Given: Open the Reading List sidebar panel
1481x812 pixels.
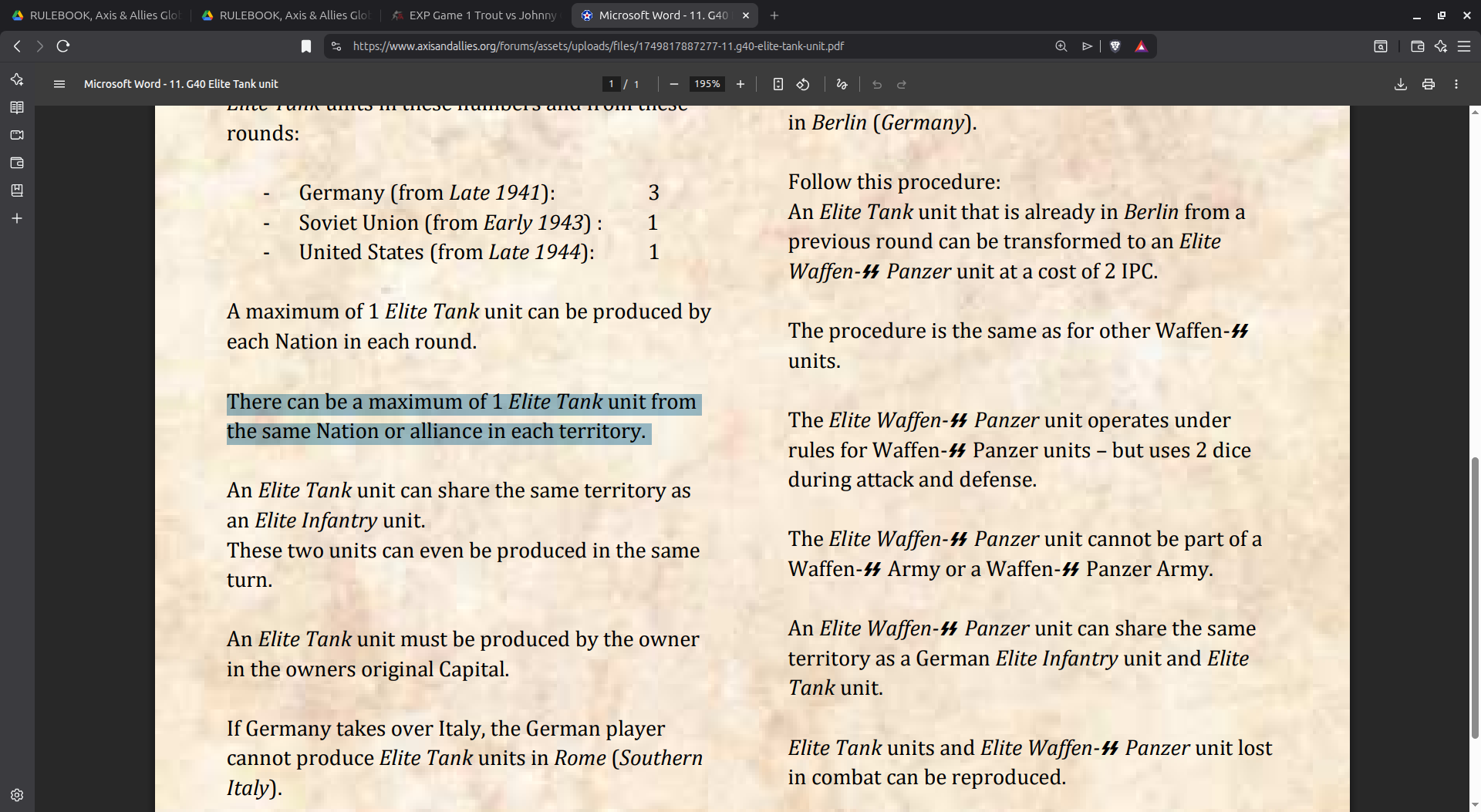Looking at the screenshot, I should point(17,108).
